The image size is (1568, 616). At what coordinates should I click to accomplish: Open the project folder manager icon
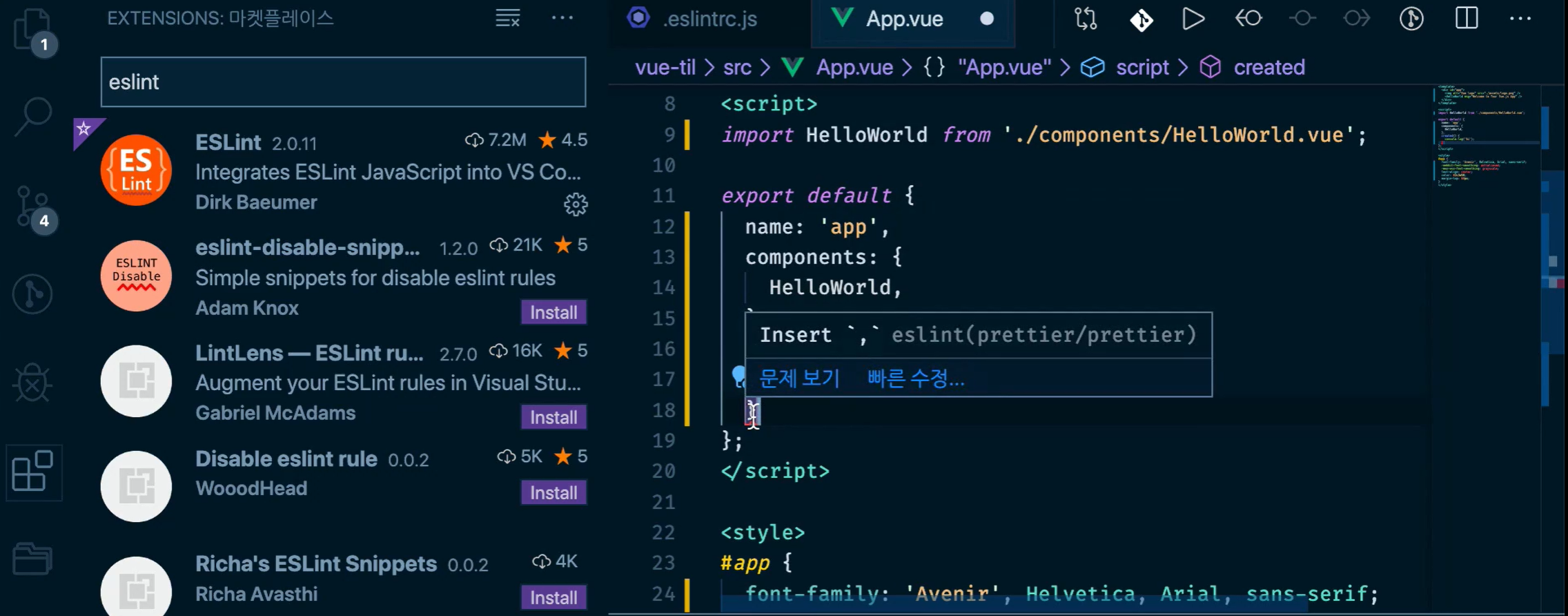[32, 558]
